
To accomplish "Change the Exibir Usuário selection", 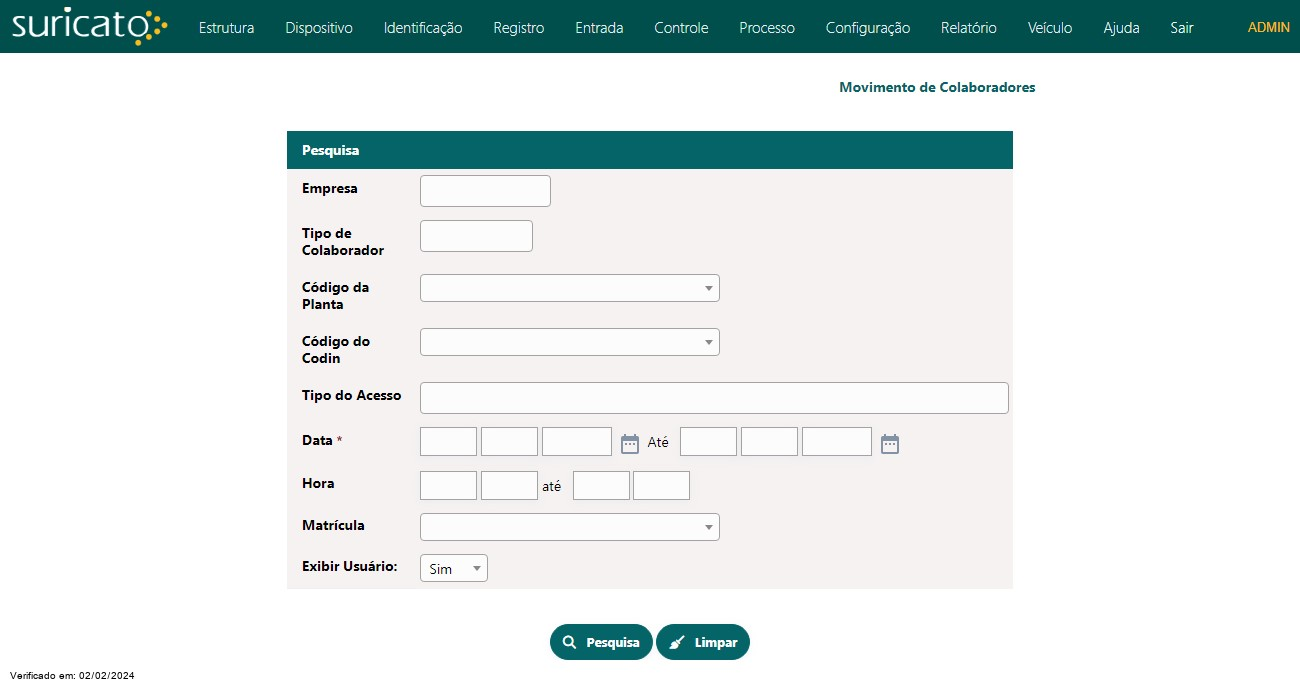I will 454,568.
